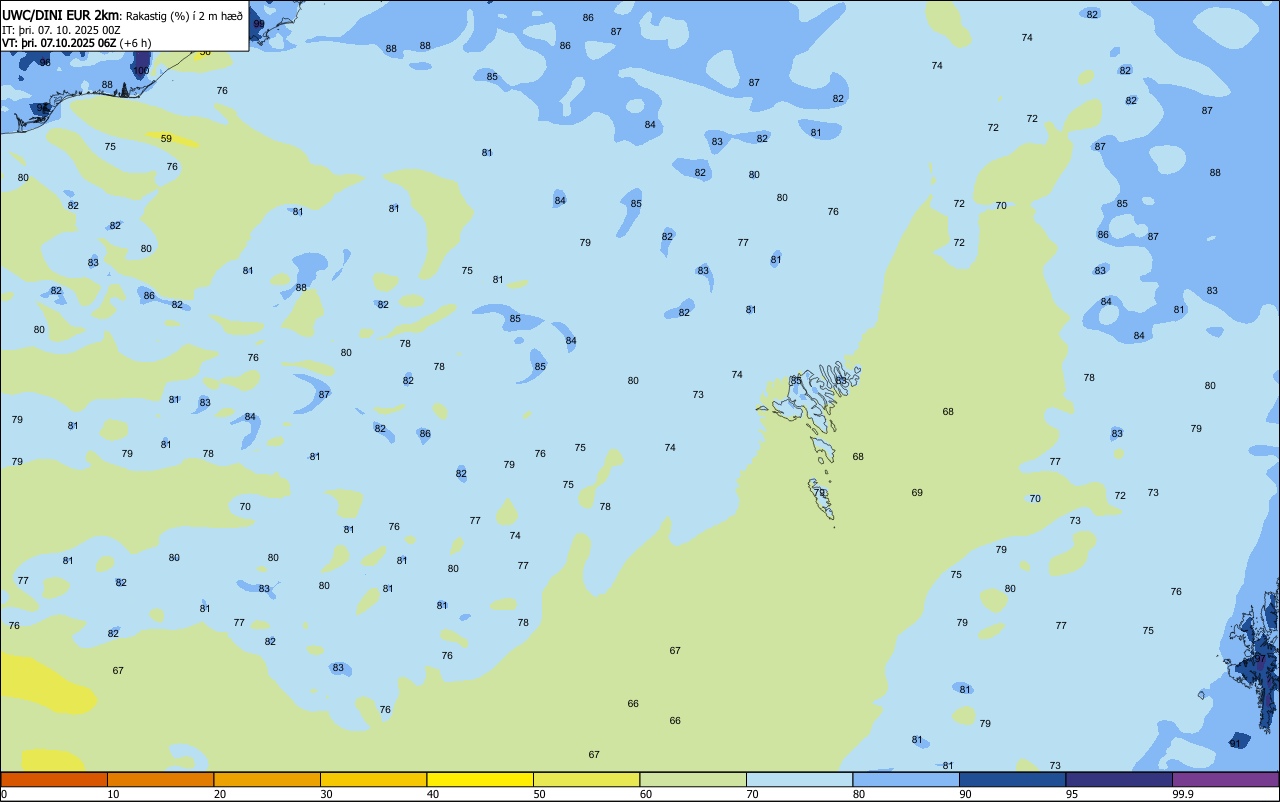Click the legend tick label "95"

(1072, 794)
